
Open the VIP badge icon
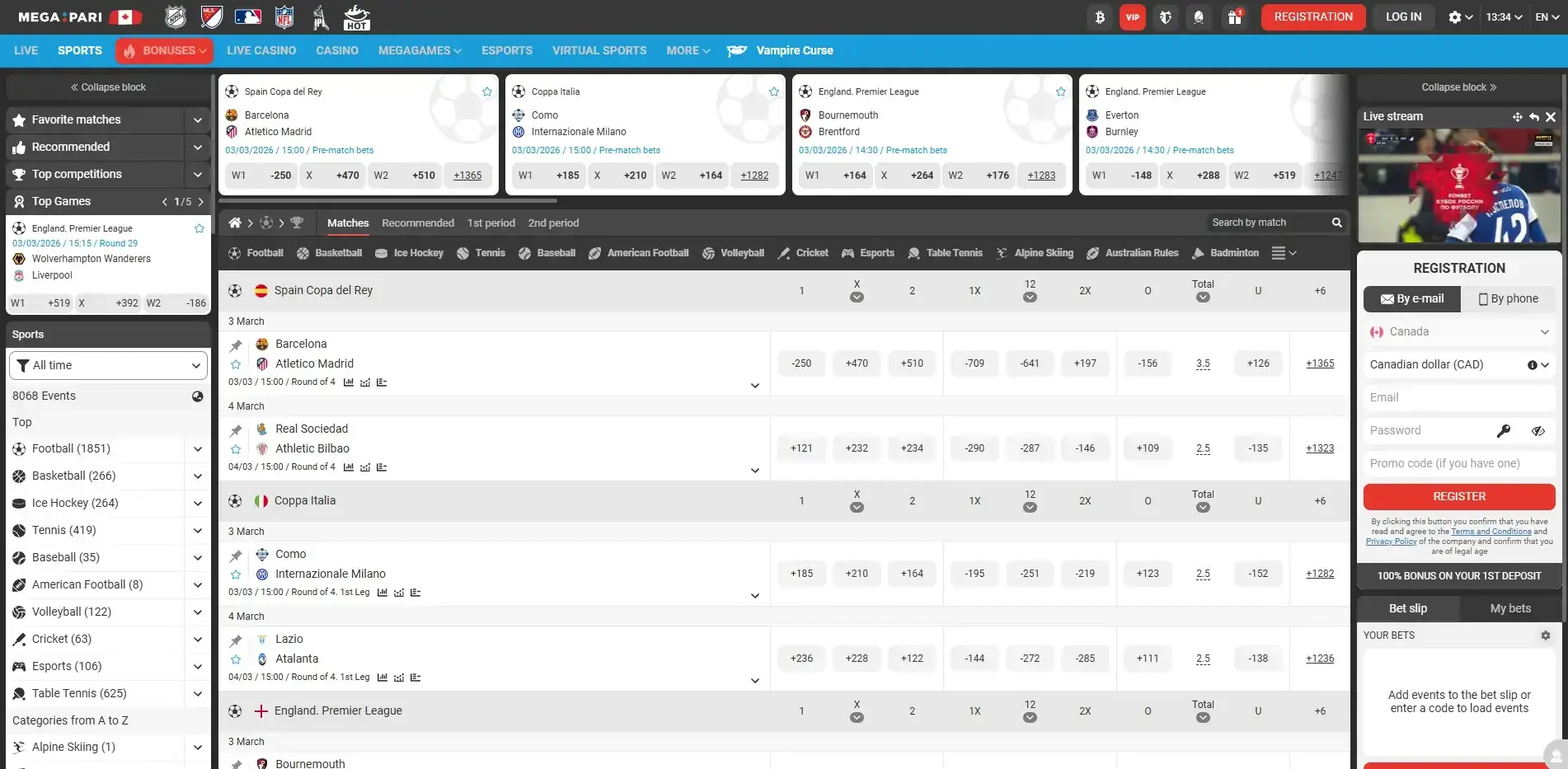1133,17
